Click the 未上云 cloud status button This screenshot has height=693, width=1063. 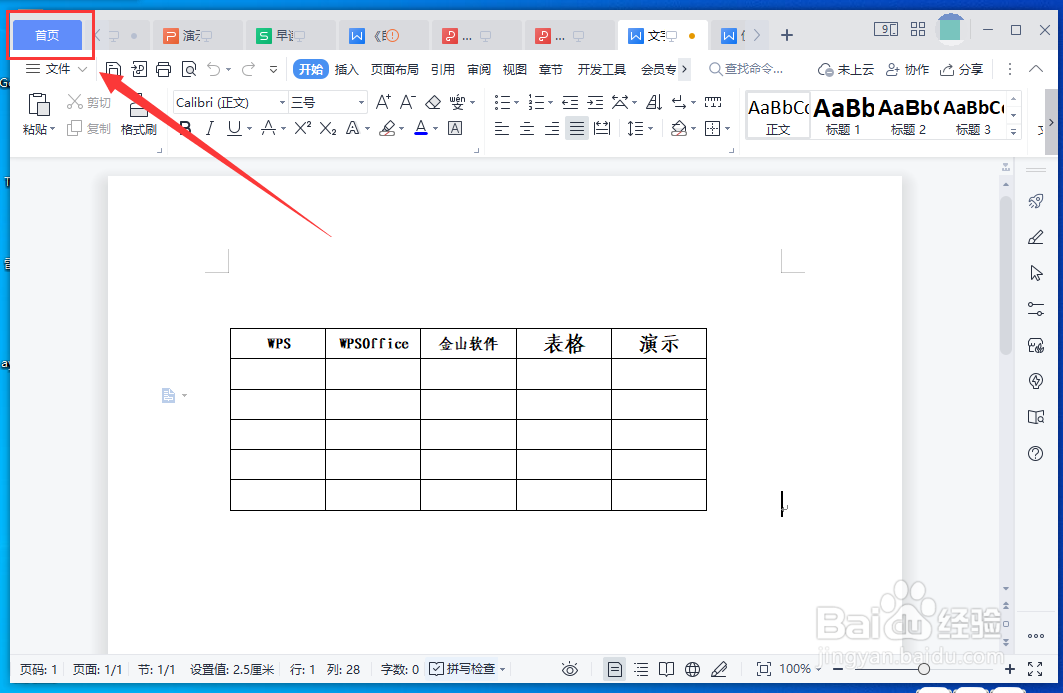pyautogui.click(x=845, y=69)
